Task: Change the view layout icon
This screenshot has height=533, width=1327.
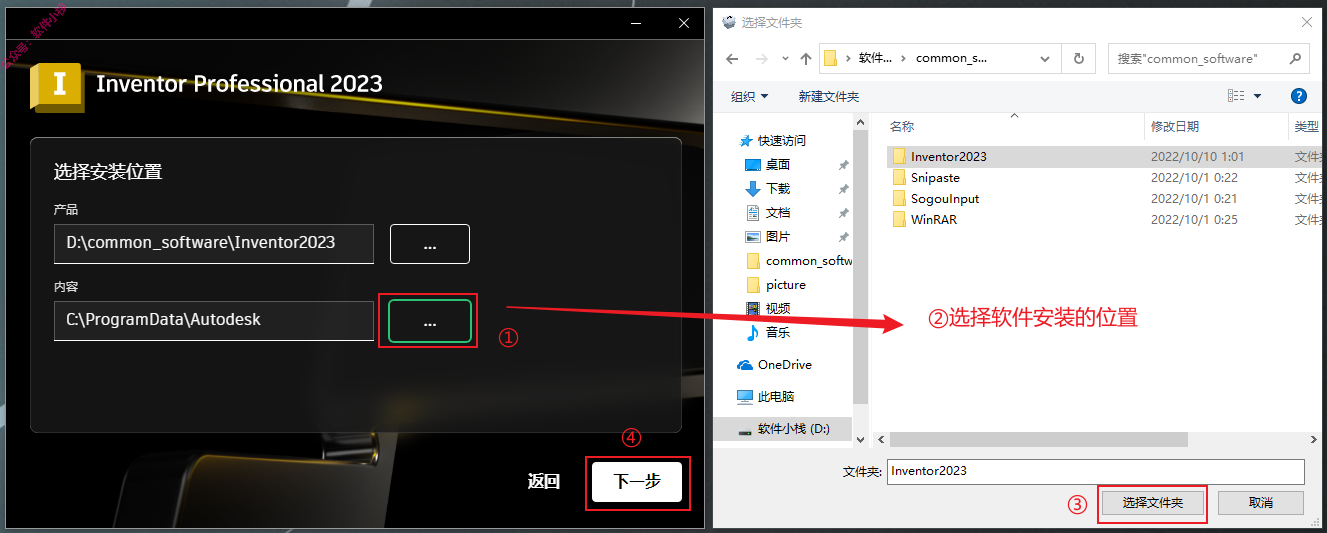Action: tap(1236, 96)
